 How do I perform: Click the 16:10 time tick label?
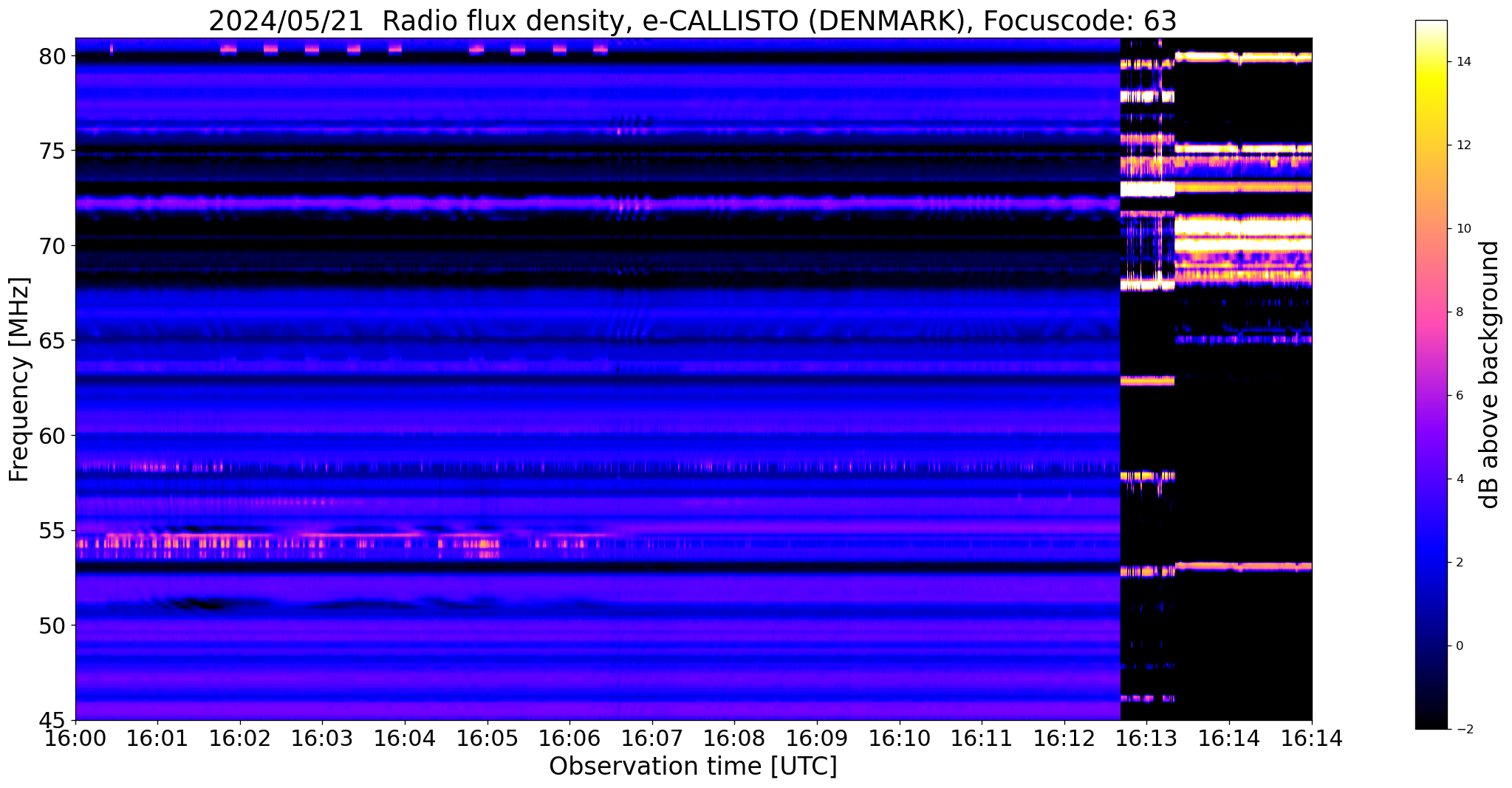900,738
